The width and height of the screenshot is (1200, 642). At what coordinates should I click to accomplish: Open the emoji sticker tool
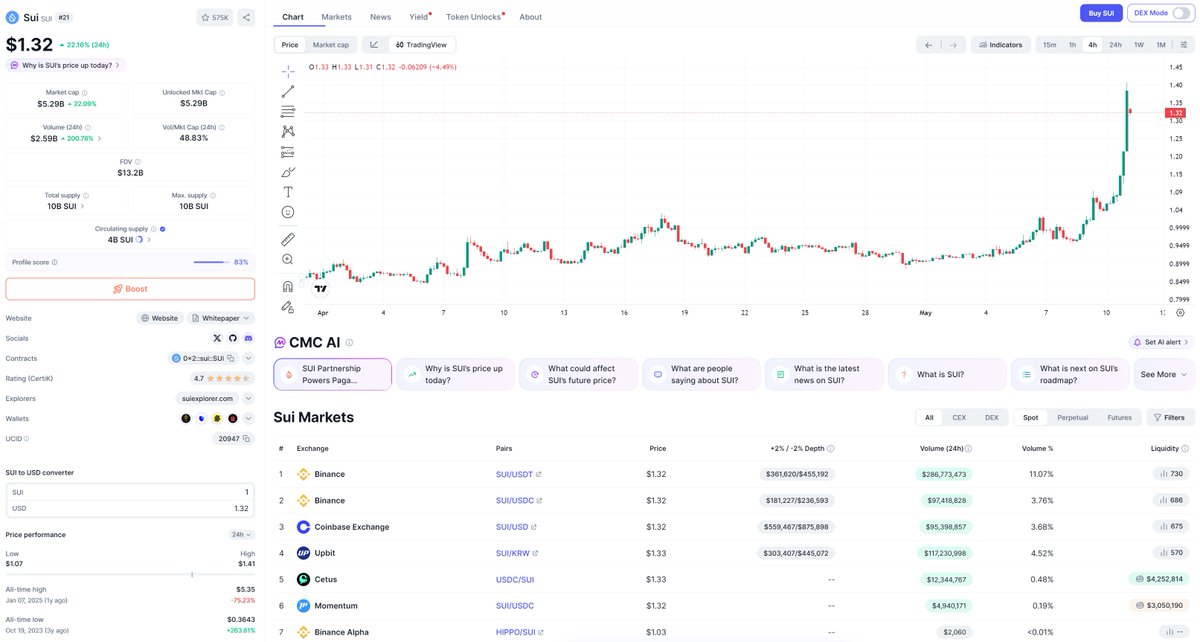click(288, 212)
